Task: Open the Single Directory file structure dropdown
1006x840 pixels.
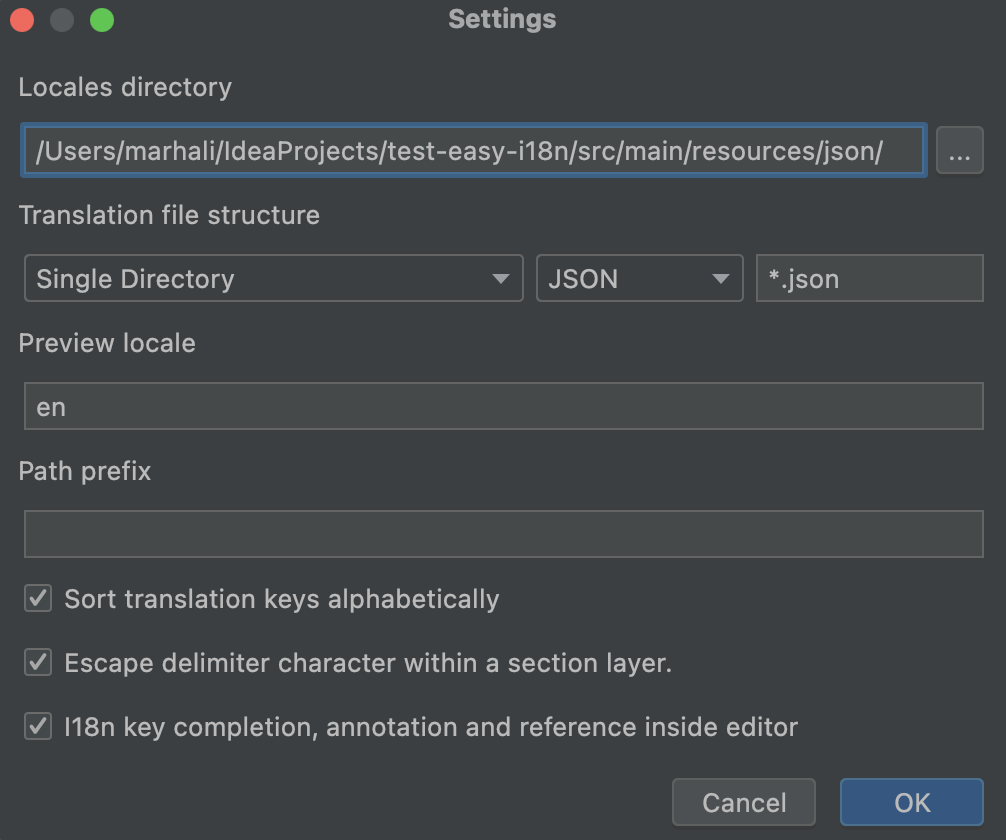Action: [273, 279]
